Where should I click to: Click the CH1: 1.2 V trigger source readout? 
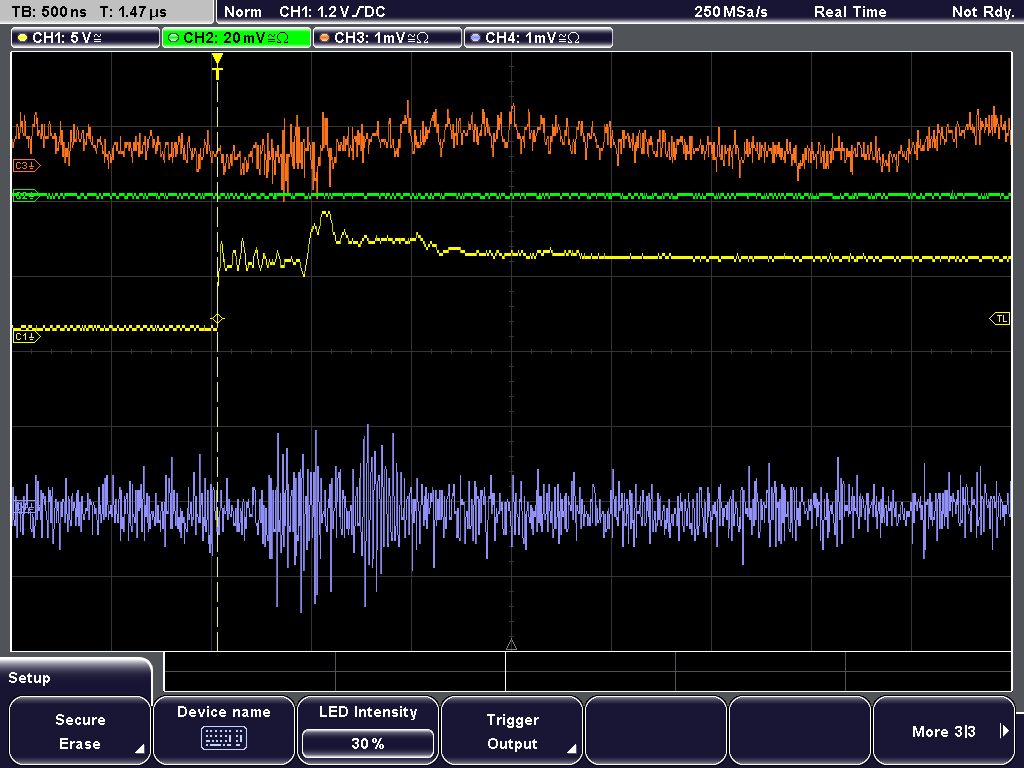click(332, 12)
